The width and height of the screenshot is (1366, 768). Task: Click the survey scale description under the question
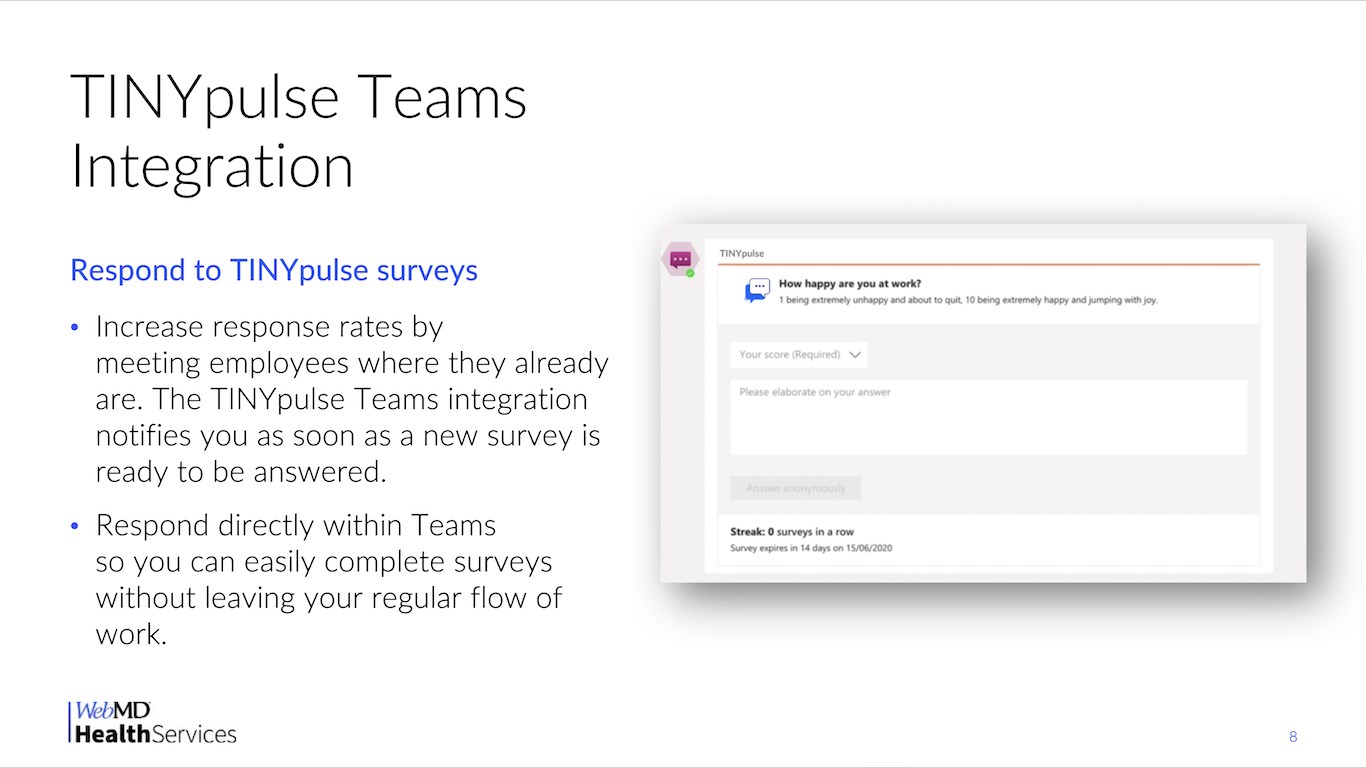coord(967,300)
